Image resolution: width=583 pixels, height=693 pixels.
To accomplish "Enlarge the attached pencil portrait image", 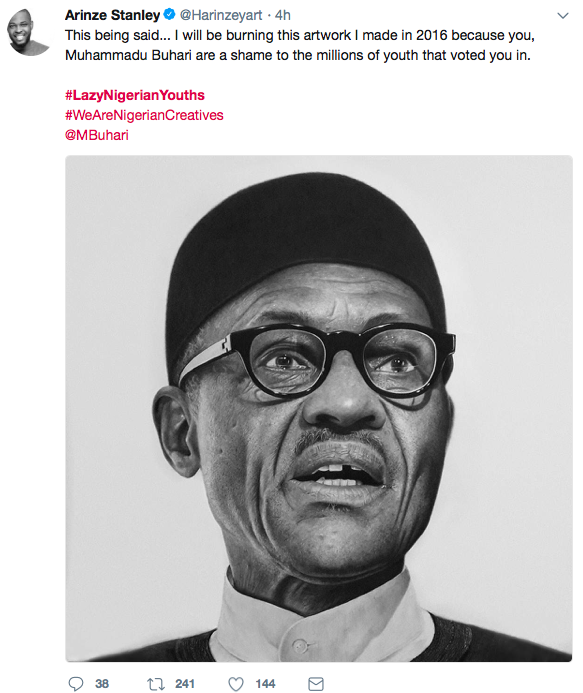I will click(319, 408).
